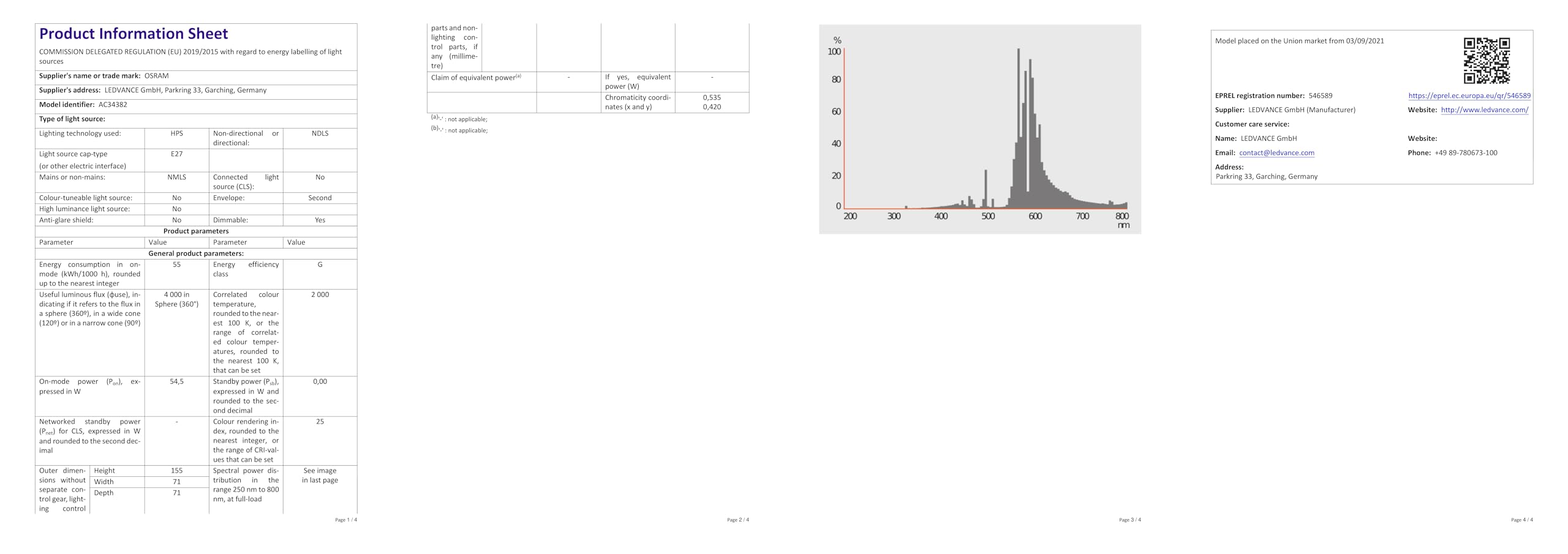The height and width of the screenshot is (554, 1568).
Task: Select the on-mode power value 54,5
Action: [176, 381]
